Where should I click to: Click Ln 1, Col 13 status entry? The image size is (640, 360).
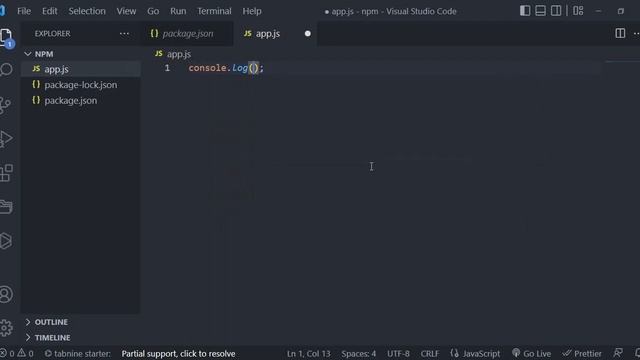point(309,353)
